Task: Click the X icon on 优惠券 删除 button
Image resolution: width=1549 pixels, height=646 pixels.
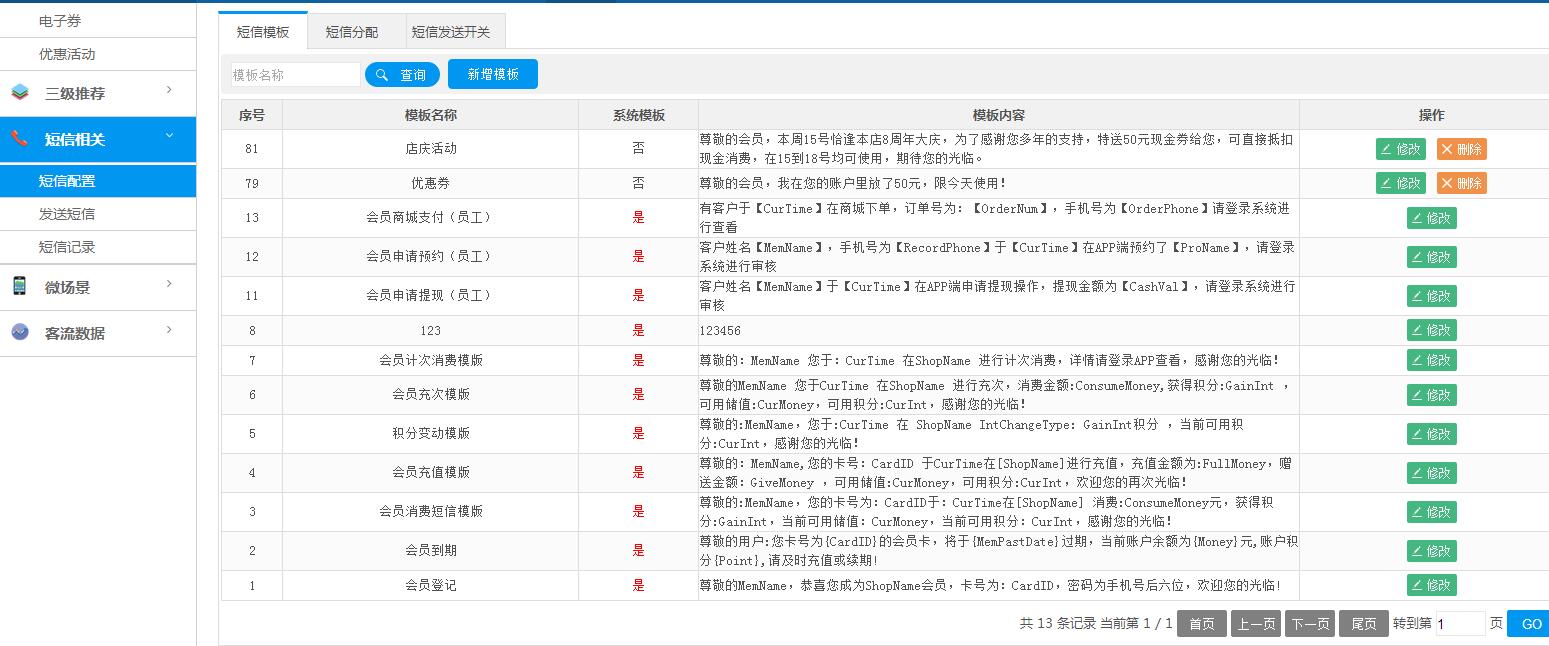Action: [x=1447, y=183]
